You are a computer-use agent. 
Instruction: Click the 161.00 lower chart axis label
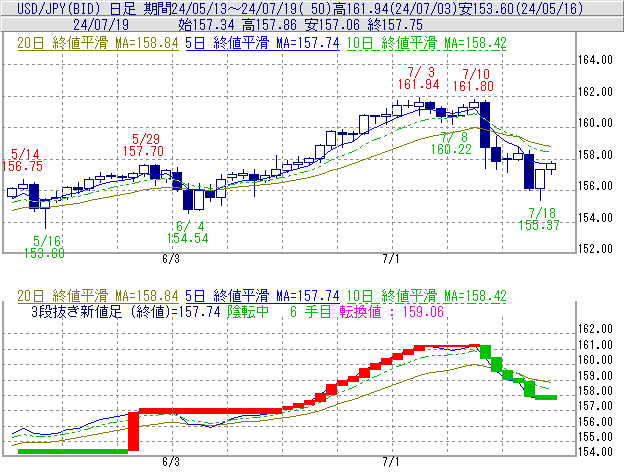[x=595, y=345]
